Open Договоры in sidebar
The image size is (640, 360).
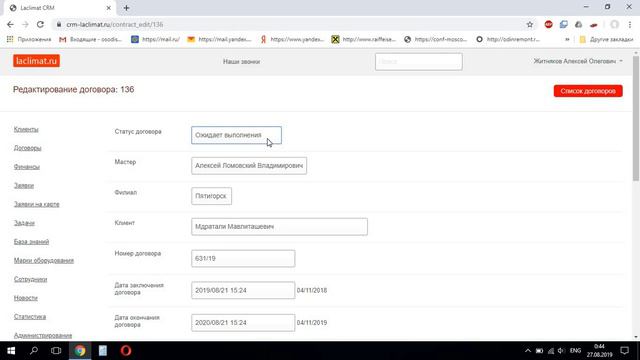[x=27, y=148]
